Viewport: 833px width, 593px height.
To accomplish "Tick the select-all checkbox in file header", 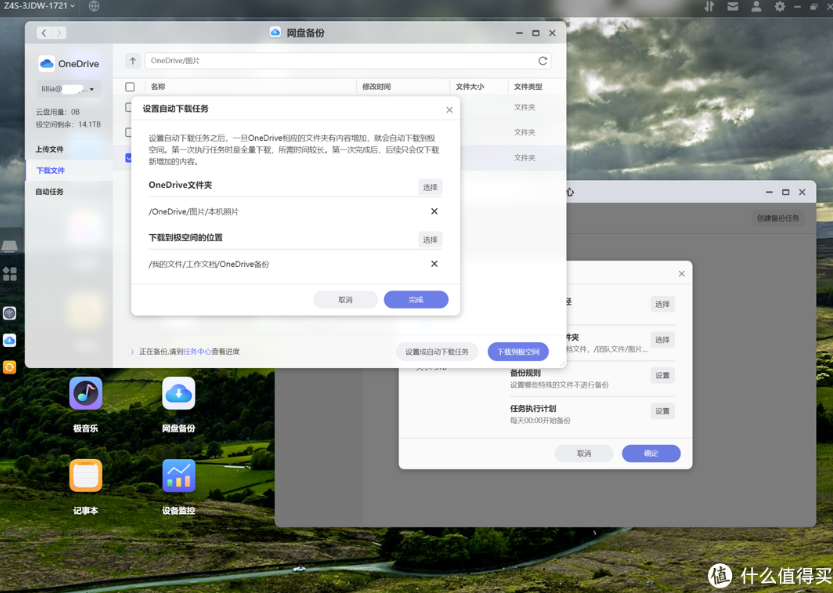I will tap(130, 87).
